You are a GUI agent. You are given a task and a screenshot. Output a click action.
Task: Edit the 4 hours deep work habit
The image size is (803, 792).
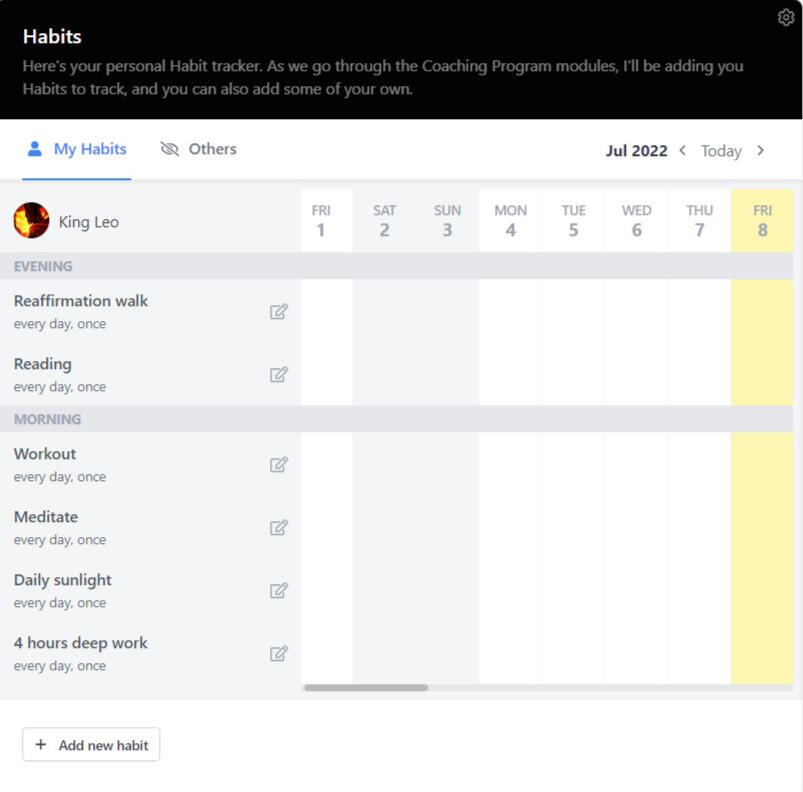click(279, 654)
